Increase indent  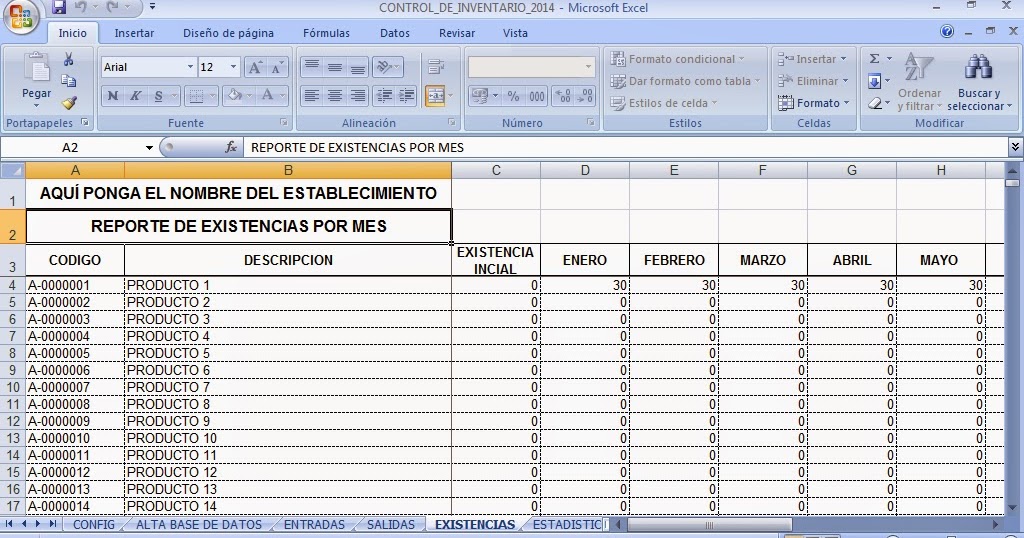pyautogui.click(x=406, y=96)
